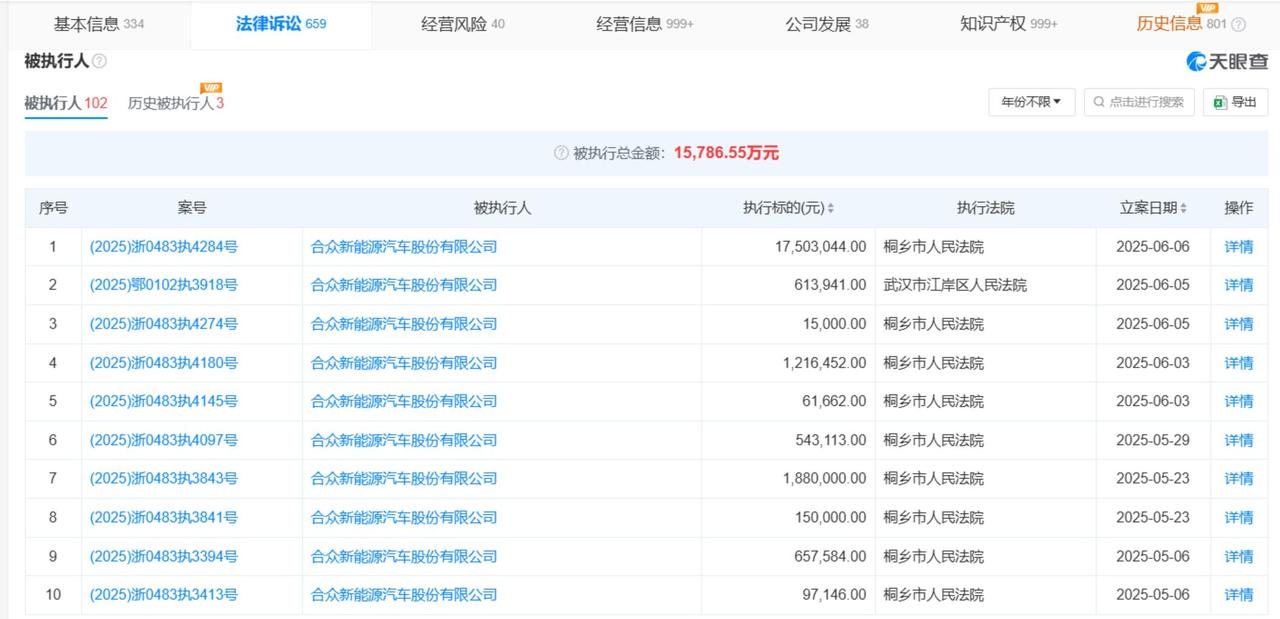The image size is (1280, 619).
Task: Click the 2025-05-29 filing date
Action: pyautogui.click(x=1153, y=440)
